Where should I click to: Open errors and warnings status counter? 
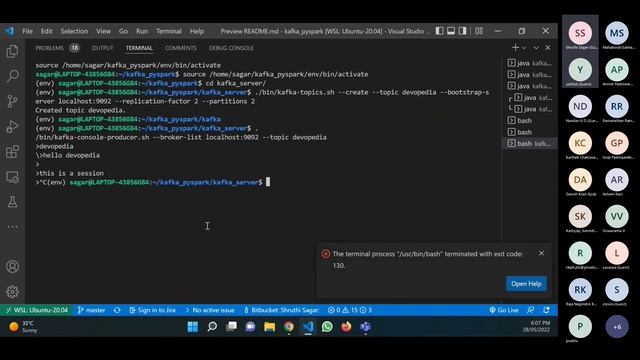pyautogui.click(x=350, y=310)
